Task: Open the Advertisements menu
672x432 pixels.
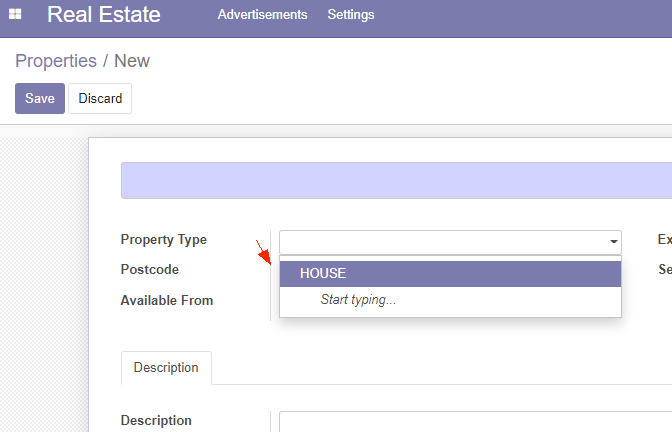Action: [x=262, y=15]
